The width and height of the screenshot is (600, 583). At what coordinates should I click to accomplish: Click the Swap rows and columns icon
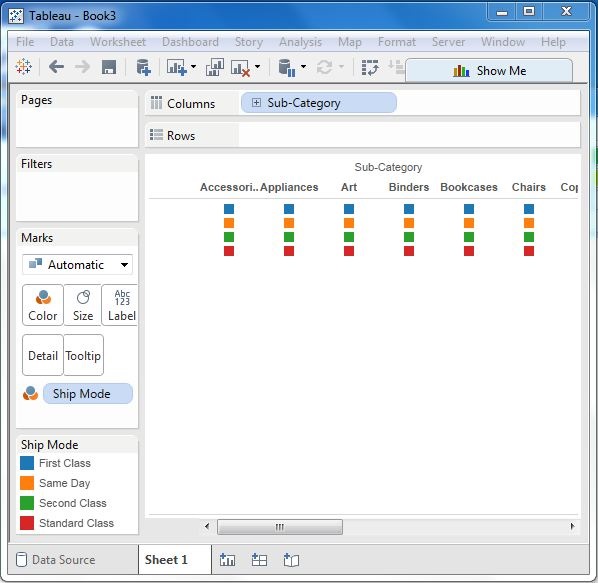coord(370,67)
